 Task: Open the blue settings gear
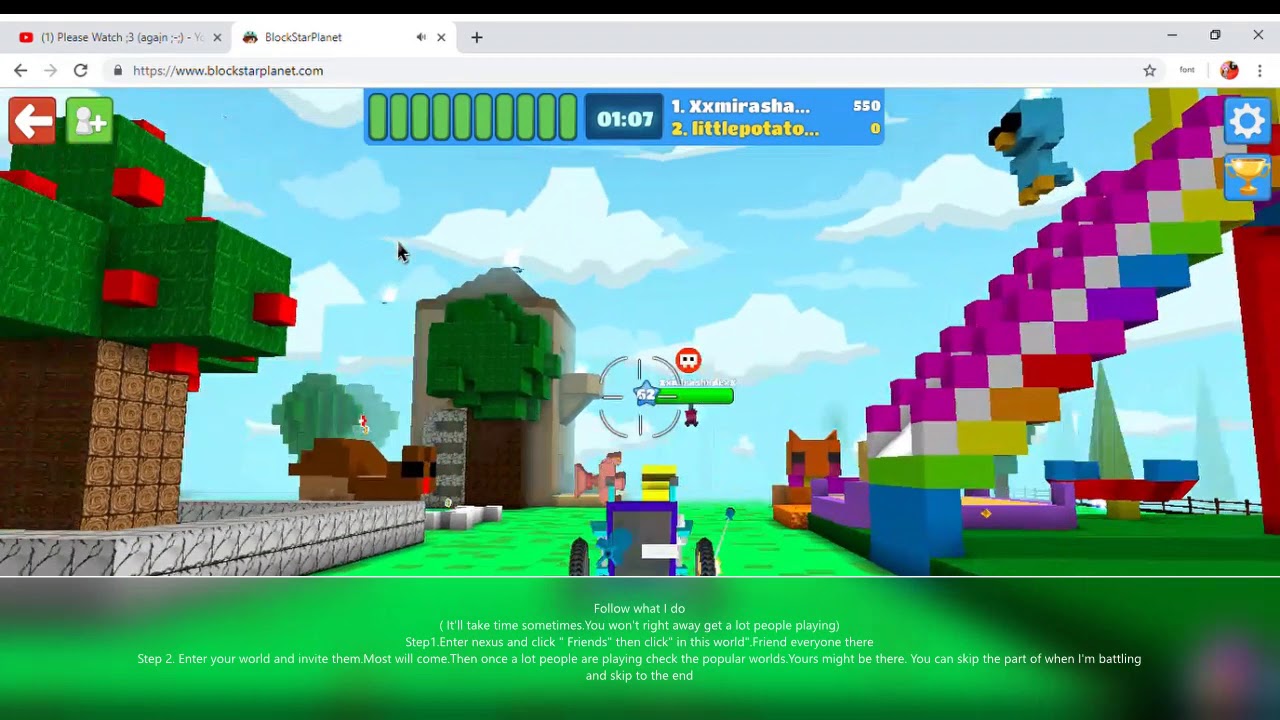point(1247,122)
